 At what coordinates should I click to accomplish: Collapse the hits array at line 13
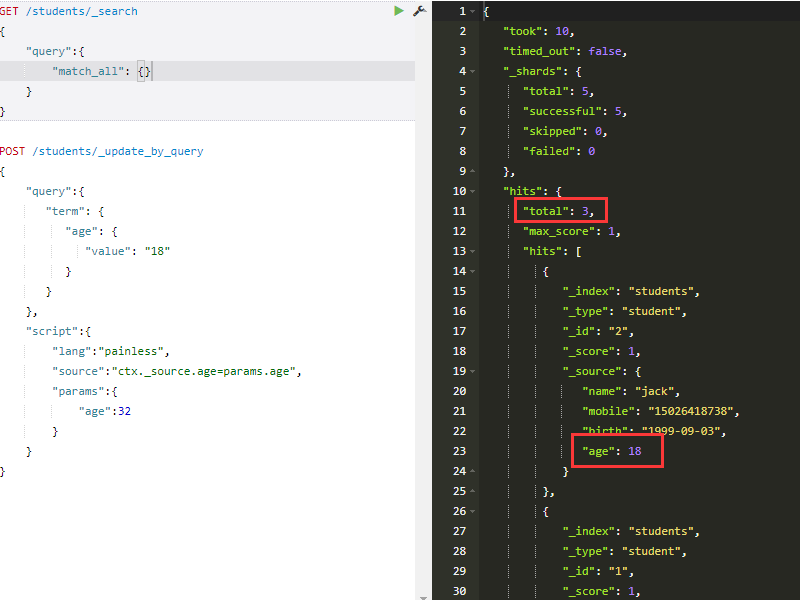(x=470, y=251)
